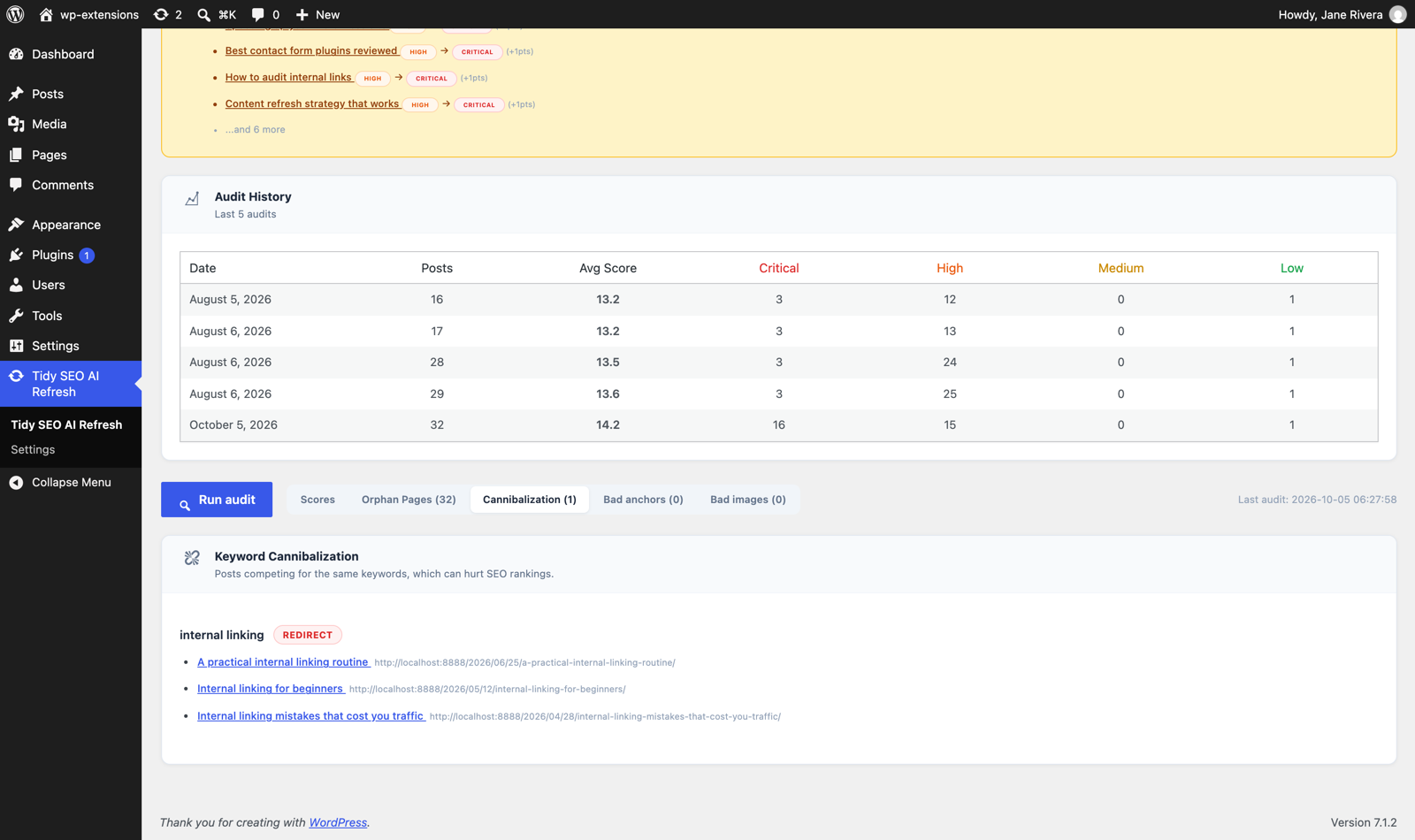Open Users via its person icon

coord(16,285)
